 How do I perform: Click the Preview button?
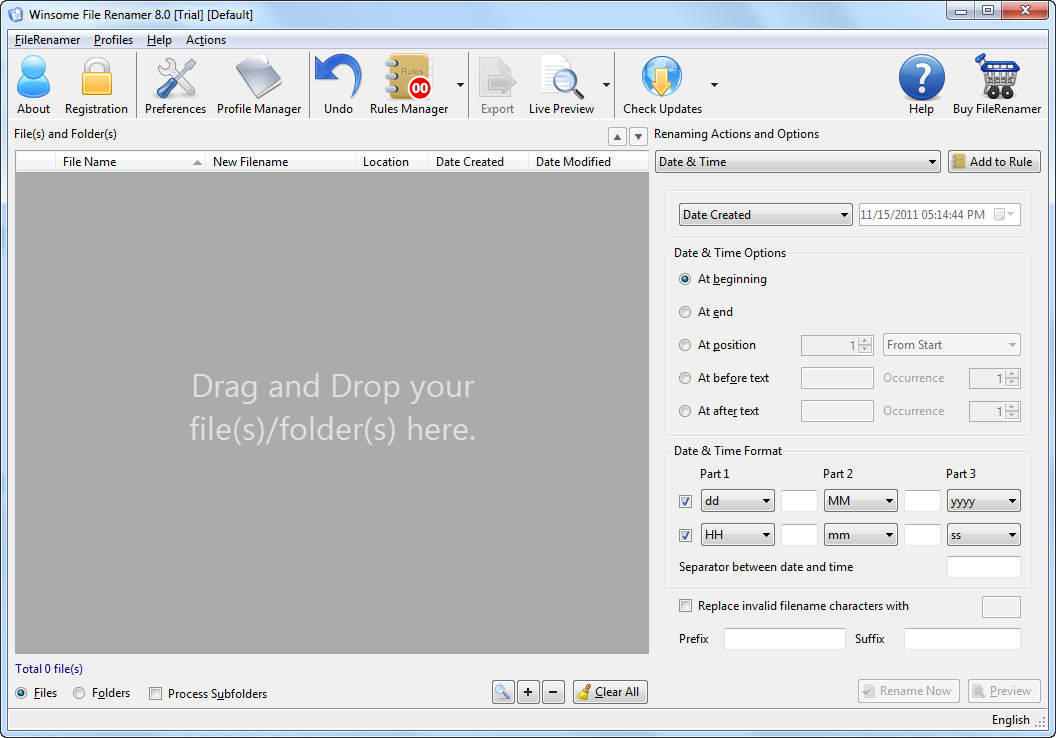(x=1003, y=691)
